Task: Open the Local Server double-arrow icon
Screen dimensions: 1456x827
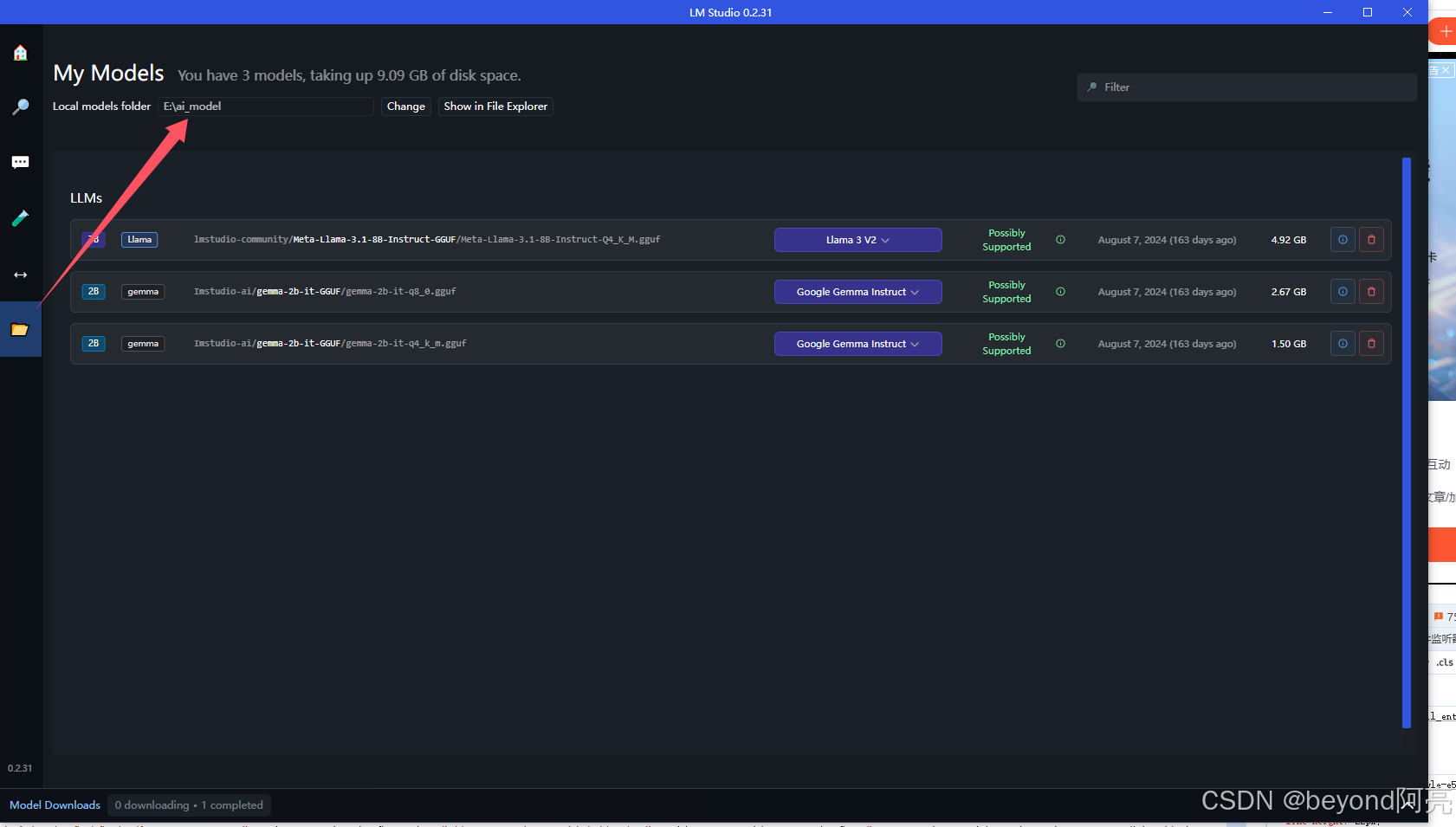Action: 21,275
